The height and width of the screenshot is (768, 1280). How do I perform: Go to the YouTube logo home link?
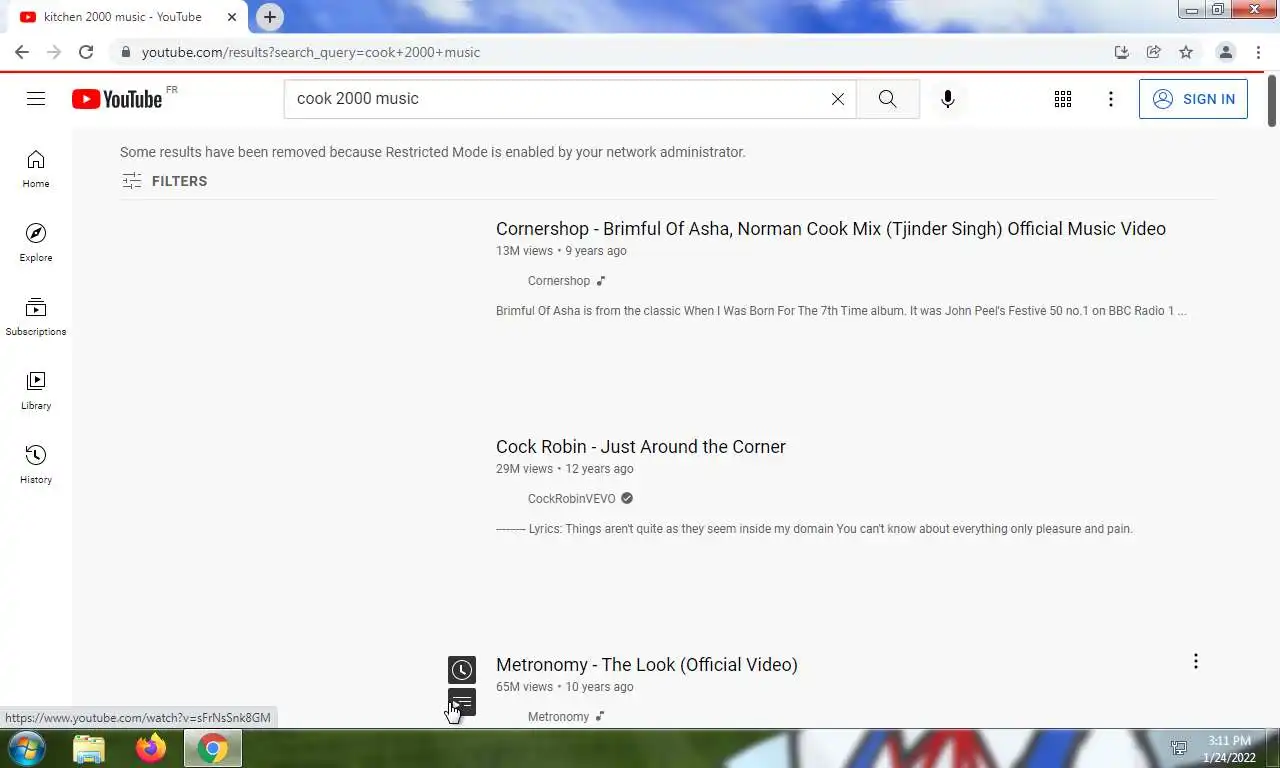[117, 98]
